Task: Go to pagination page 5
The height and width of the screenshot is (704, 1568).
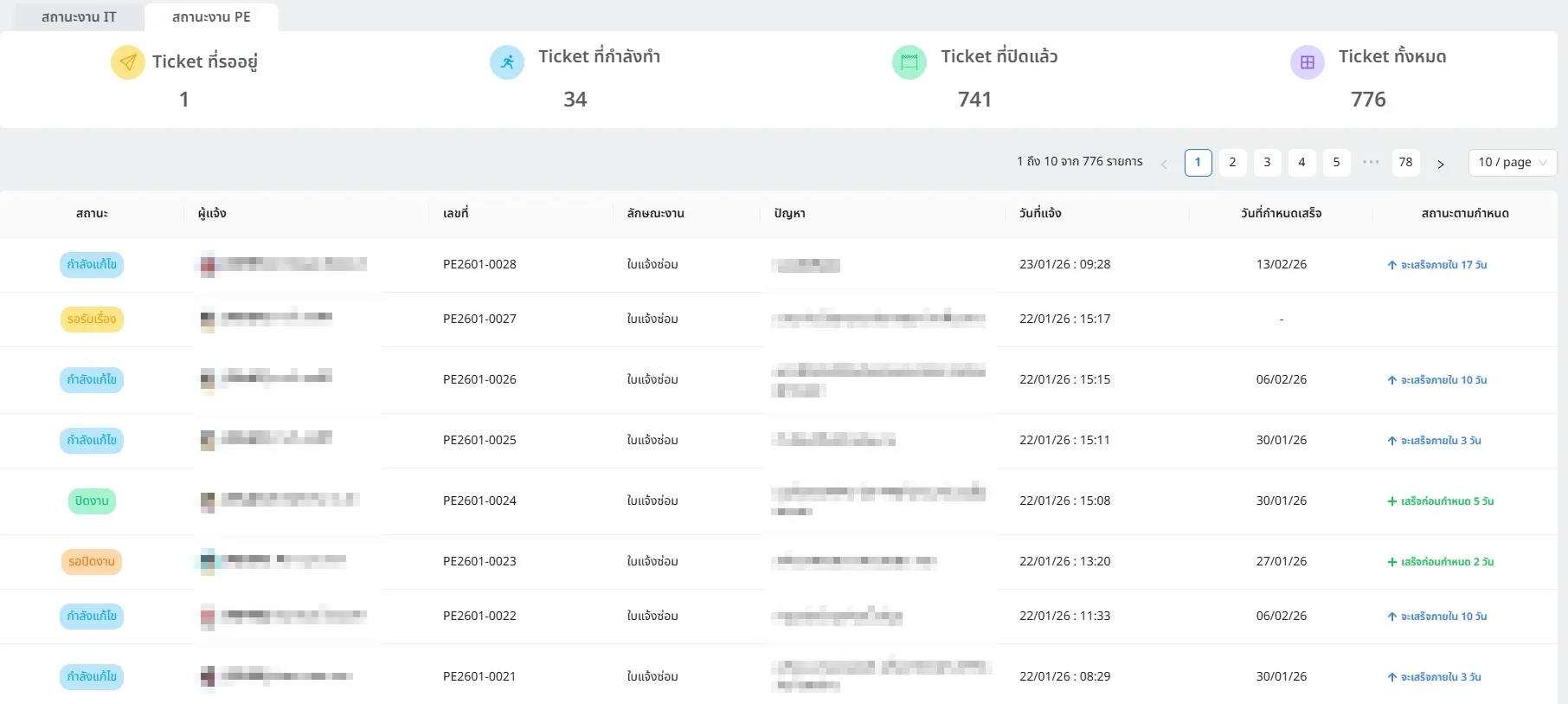Action: (1336, 162)
